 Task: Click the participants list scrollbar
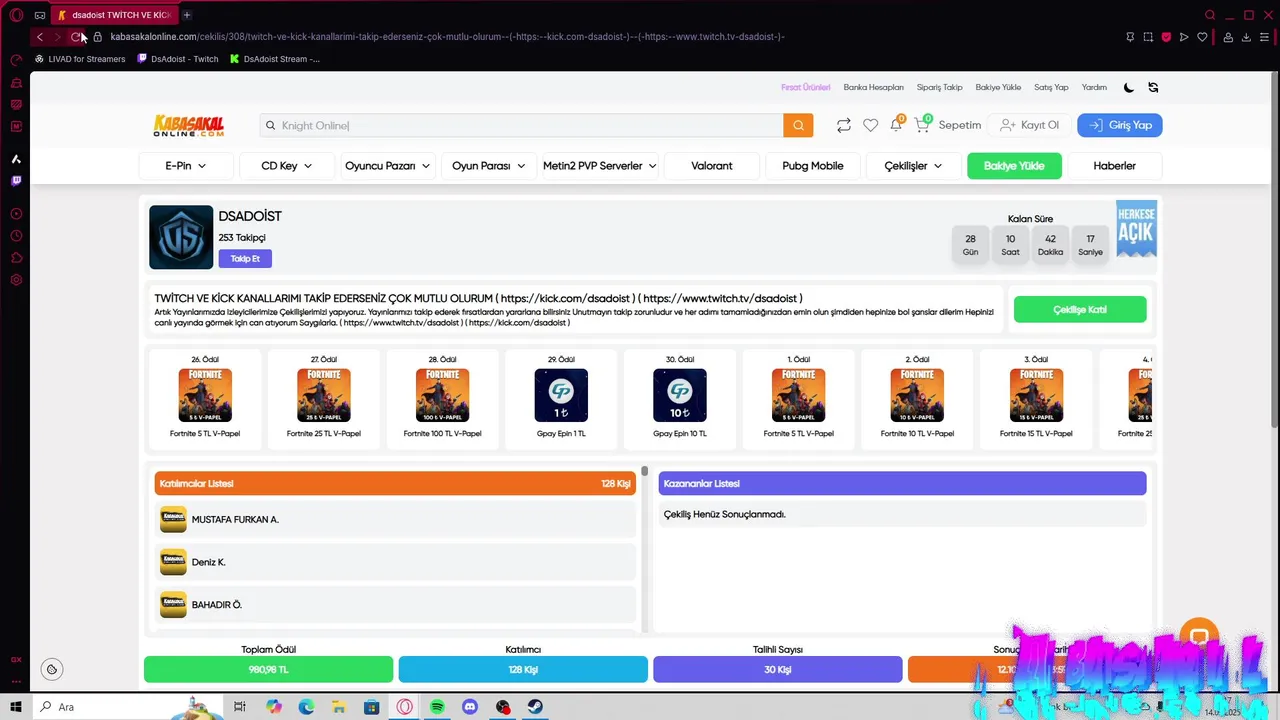coord(645,470)
